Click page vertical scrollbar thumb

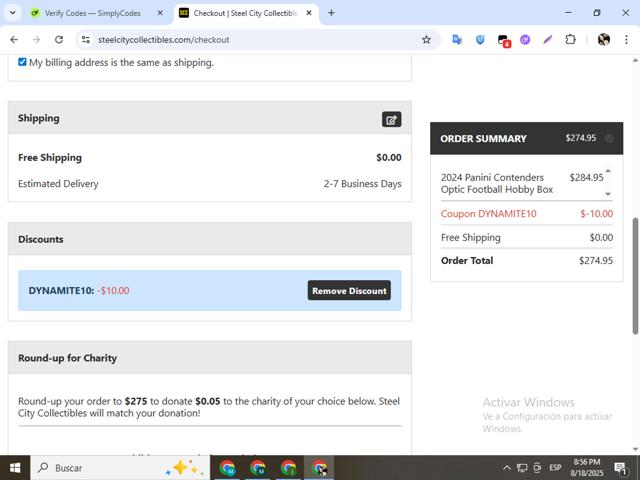[636, 276]
